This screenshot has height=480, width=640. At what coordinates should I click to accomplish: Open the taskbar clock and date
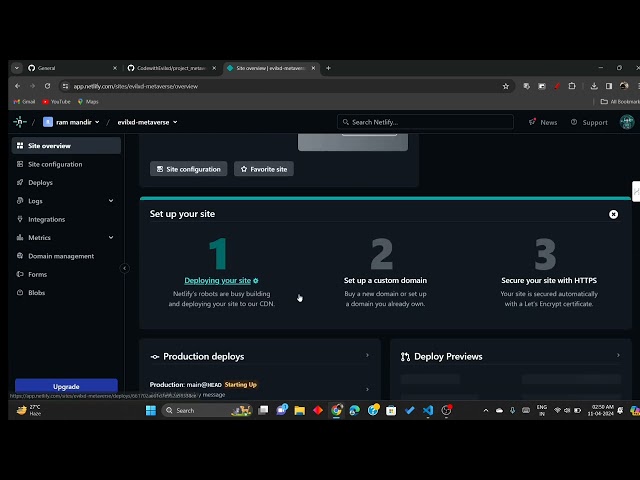600,410
